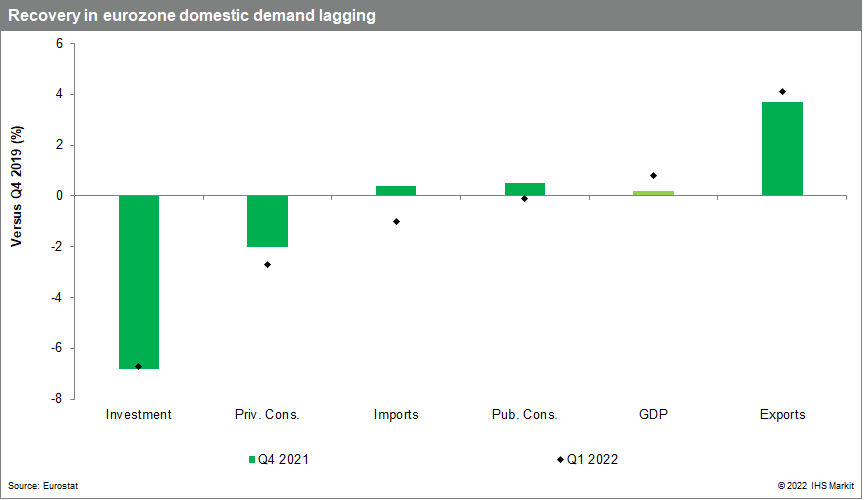This screenshot has width=865, height=500.
Task: Select the Imports green bar
Action: pyautogui.click(x=396, y=190)
